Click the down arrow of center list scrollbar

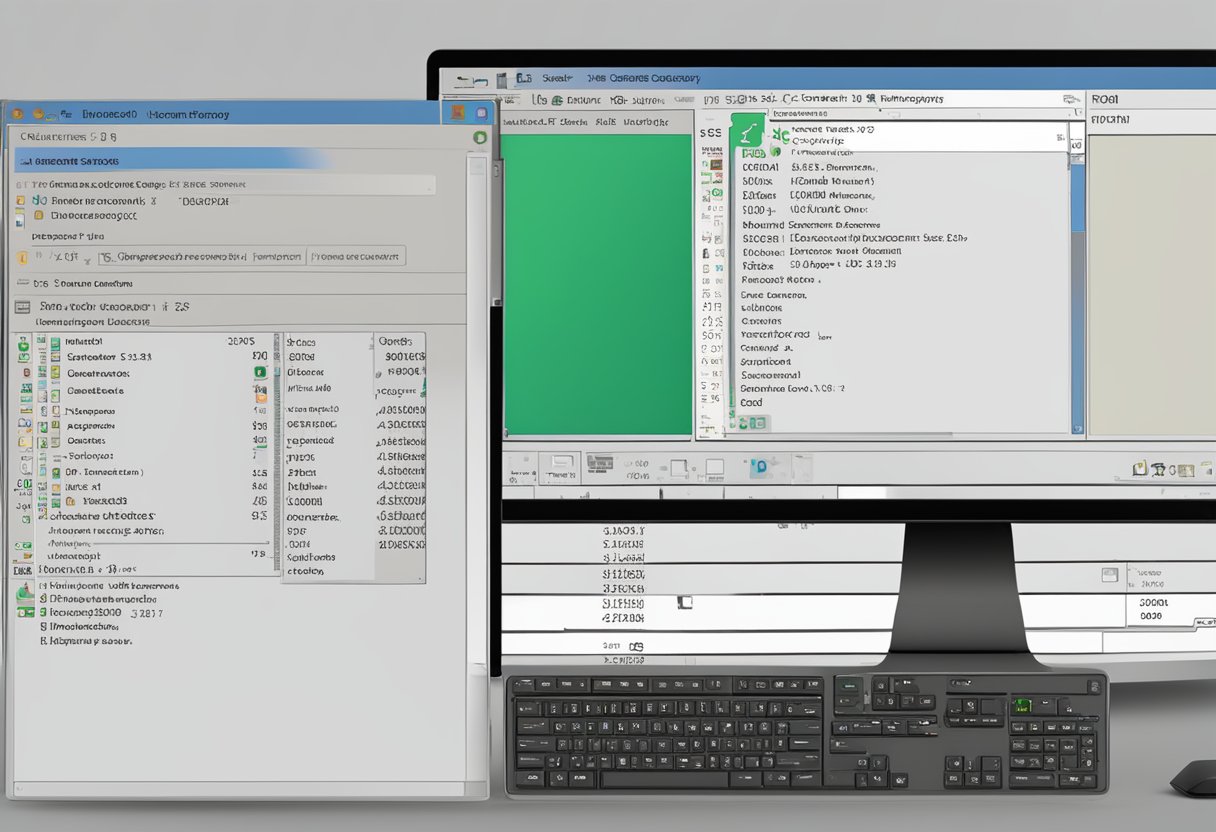click(1077, 428)
